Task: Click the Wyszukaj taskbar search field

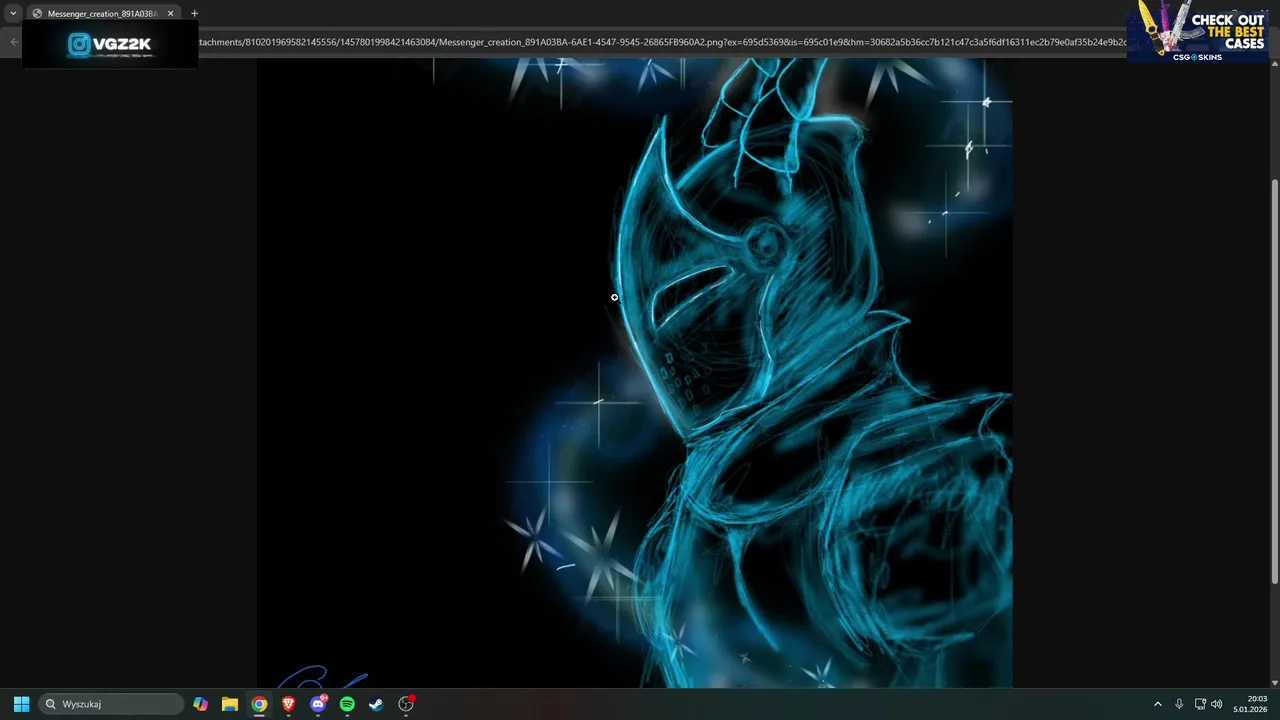Action: pos(110,704)
